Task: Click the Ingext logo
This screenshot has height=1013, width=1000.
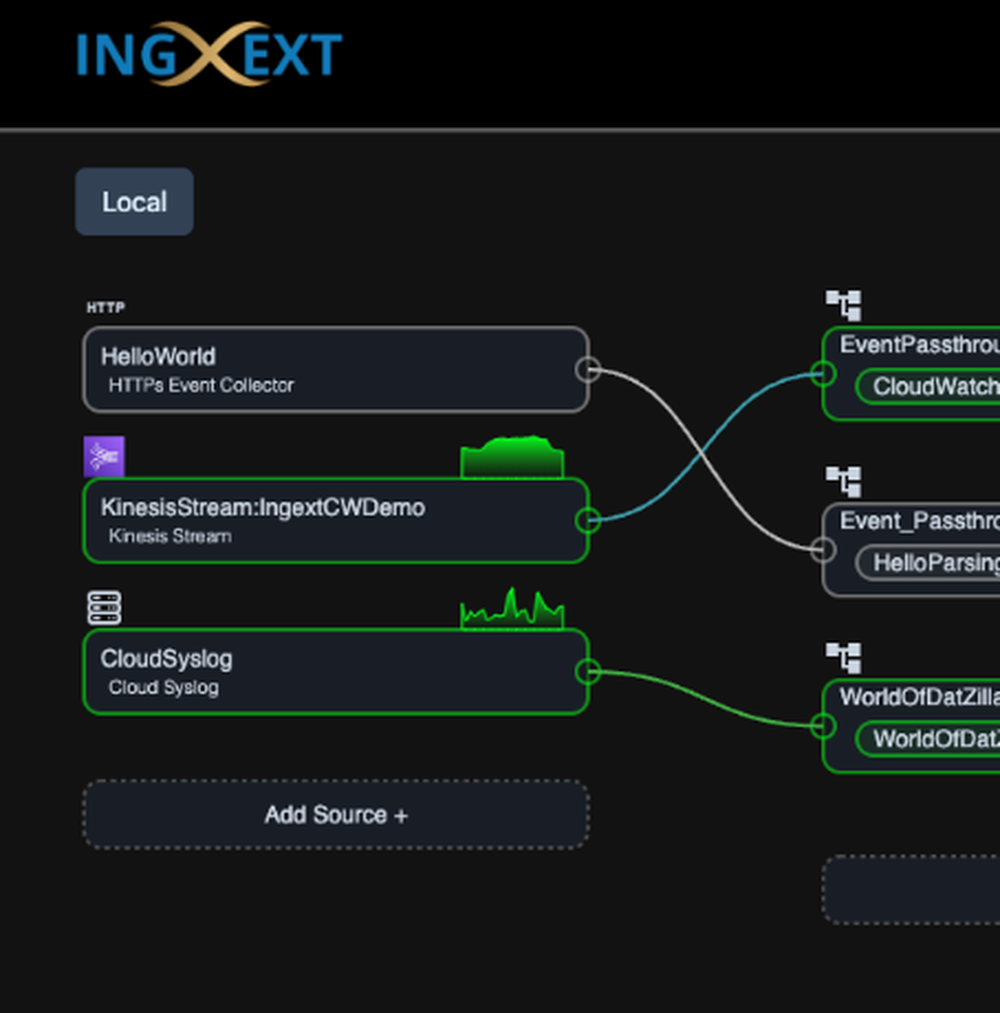Action: pos(209,54)
